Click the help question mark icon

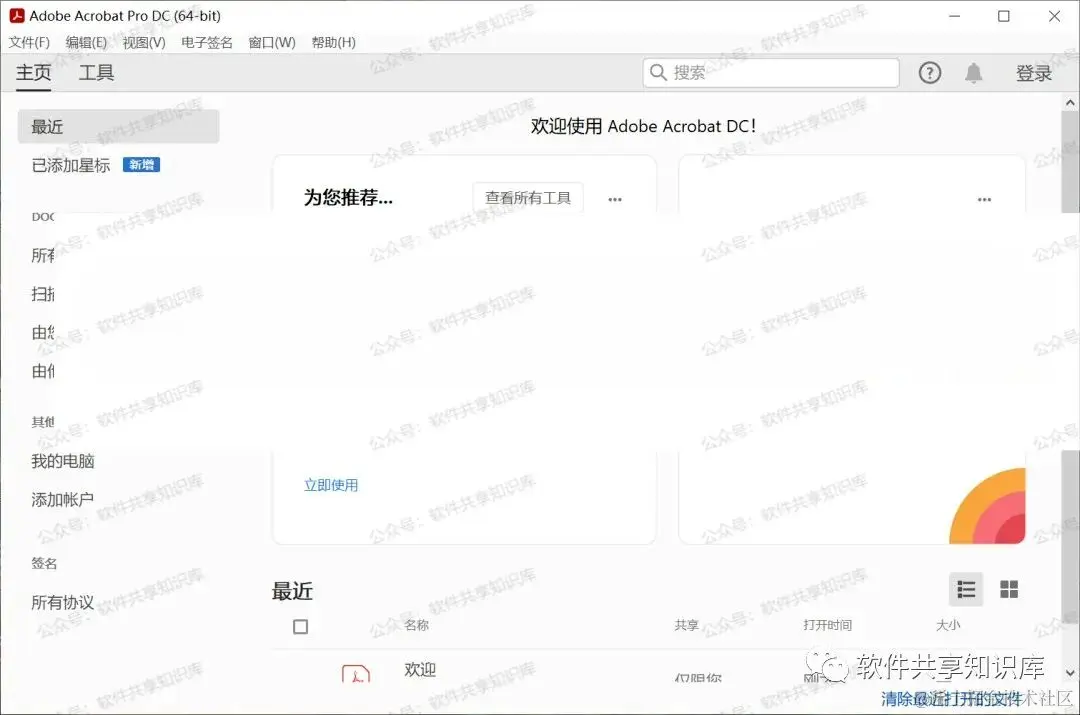tap(929, 72)
